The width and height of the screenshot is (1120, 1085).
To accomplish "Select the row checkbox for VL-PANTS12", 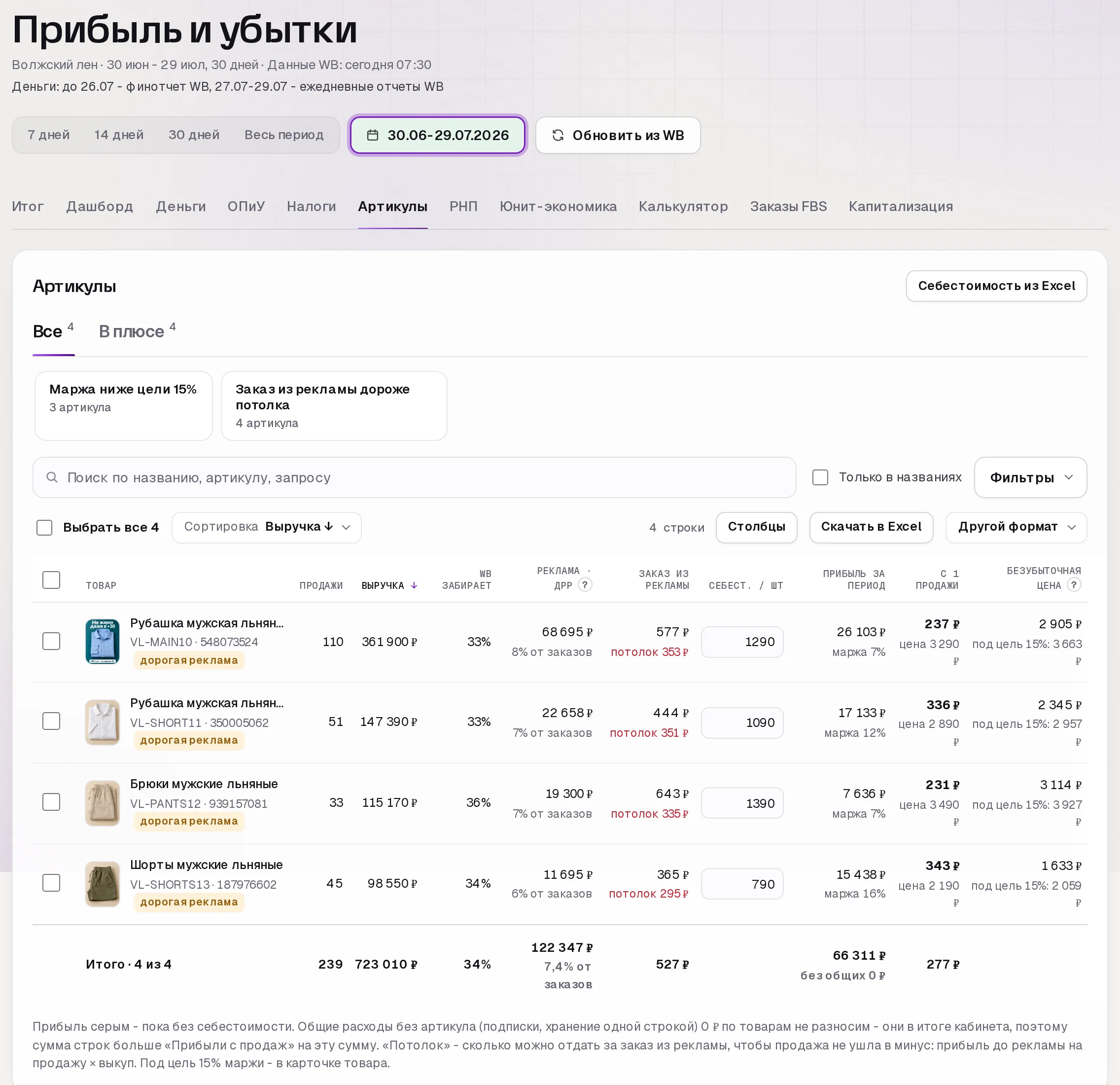I will (51, 802).
